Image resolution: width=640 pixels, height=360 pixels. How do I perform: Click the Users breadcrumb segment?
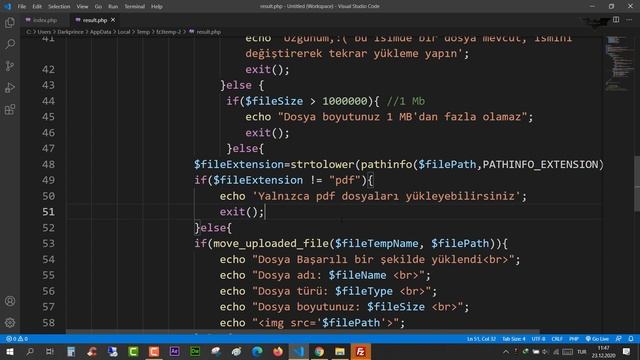pos(44,32)
